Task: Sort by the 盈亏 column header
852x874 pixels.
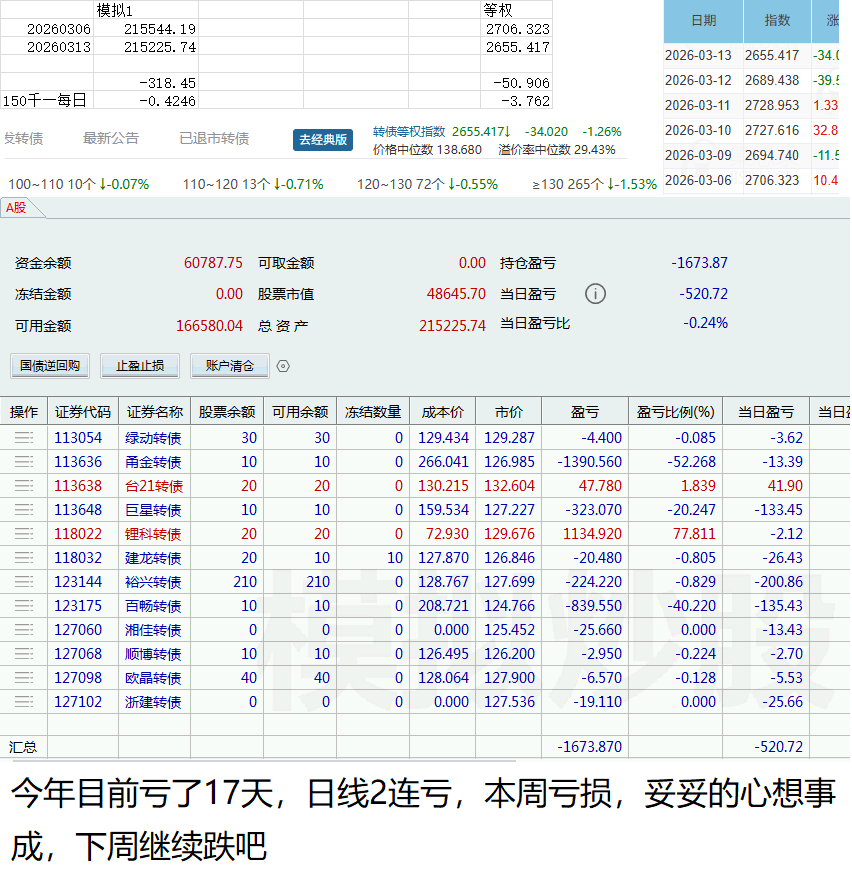Action: coord(585,412)
